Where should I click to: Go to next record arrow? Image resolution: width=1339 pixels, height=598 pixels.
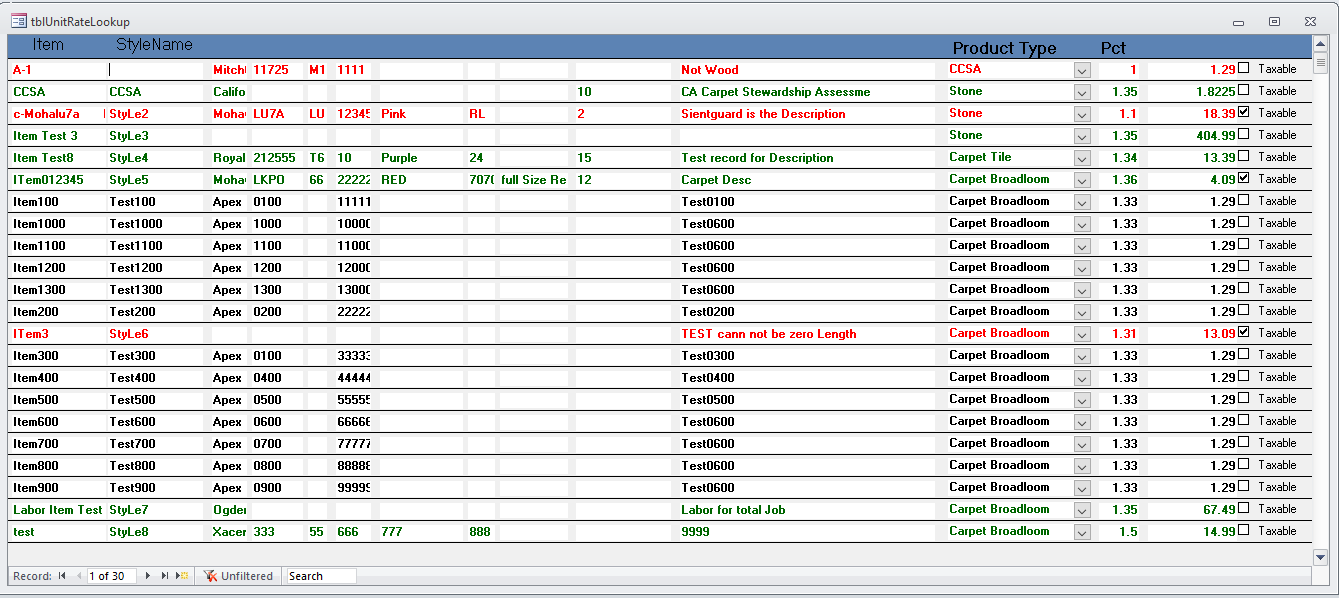(148, 576)
